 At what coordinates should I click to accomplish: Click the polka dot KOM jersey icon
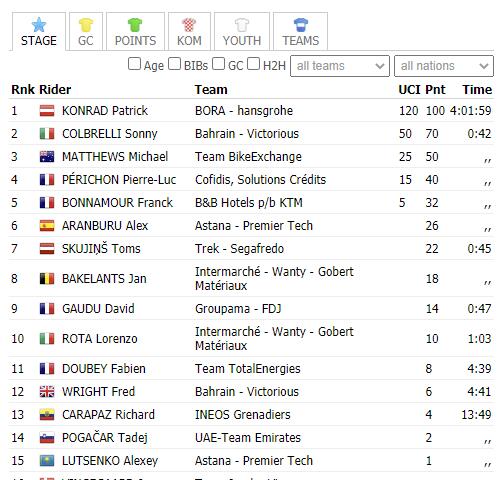pos(189,25)
